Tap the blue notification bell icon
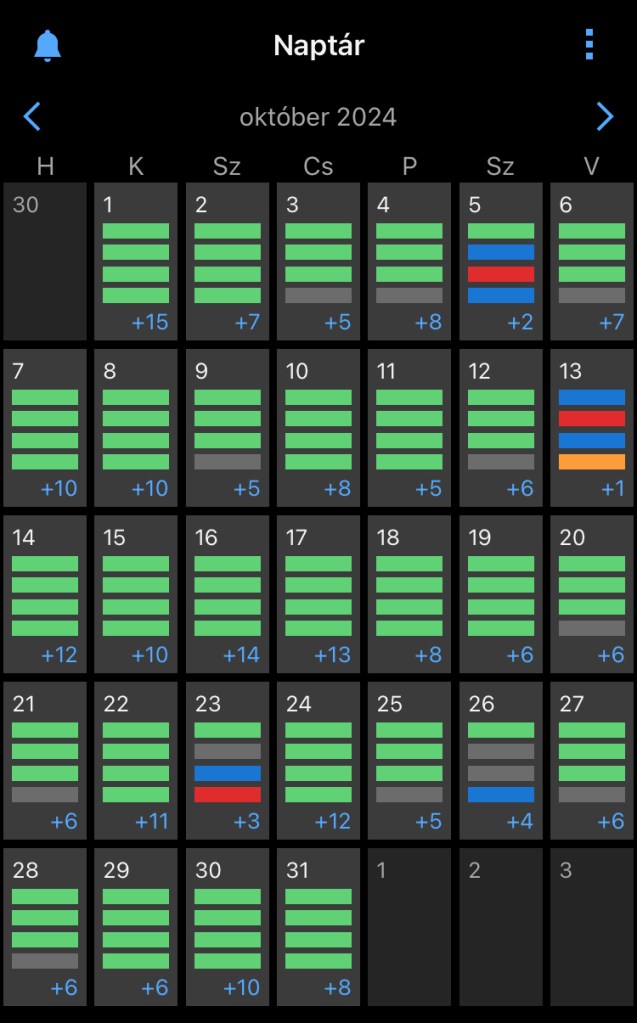The image size is (637, 1023). (47, 46)
